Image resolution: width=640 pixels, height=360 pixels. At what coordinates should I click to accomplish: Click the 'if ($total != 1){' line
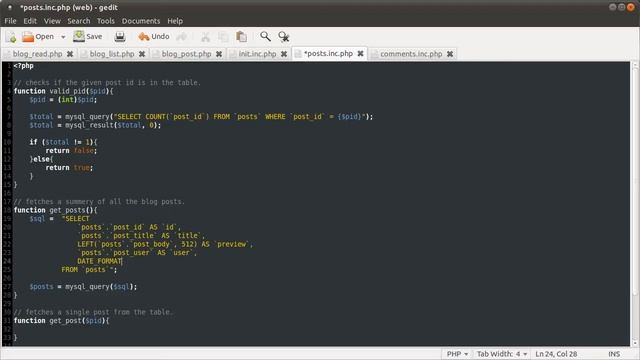pos(63,142)
